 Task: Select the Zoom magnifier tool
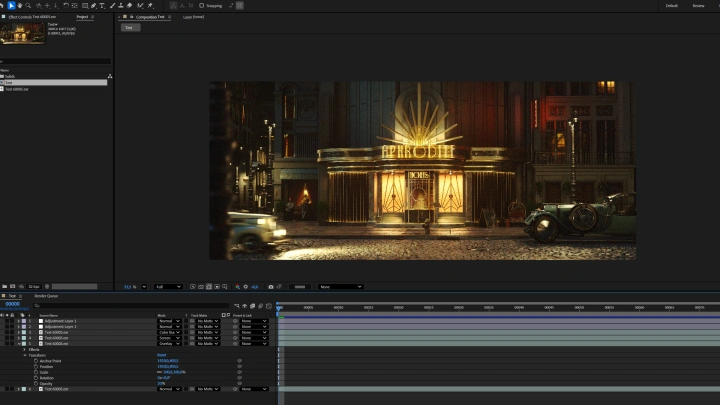pos(28,5)
